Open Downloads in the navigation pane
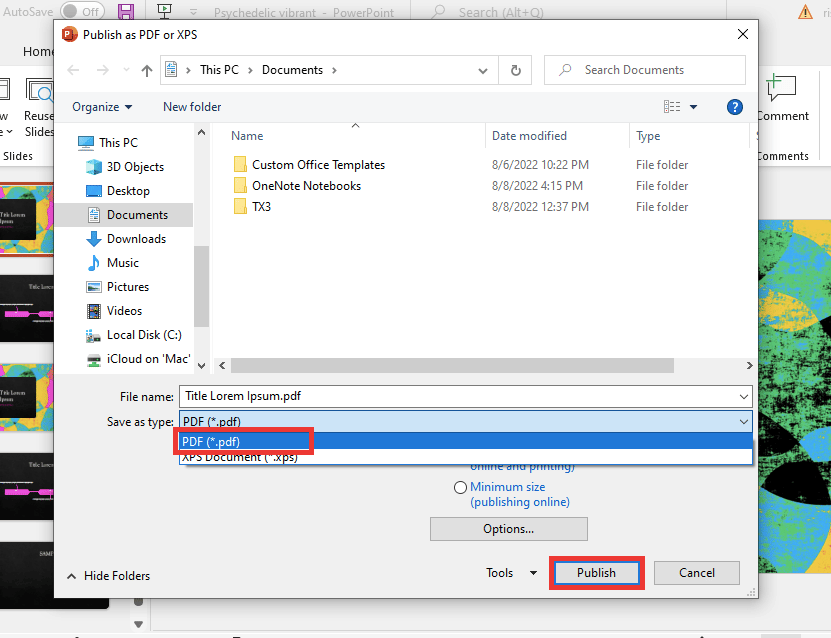831x638 pixels. click(x=126, y=239)
